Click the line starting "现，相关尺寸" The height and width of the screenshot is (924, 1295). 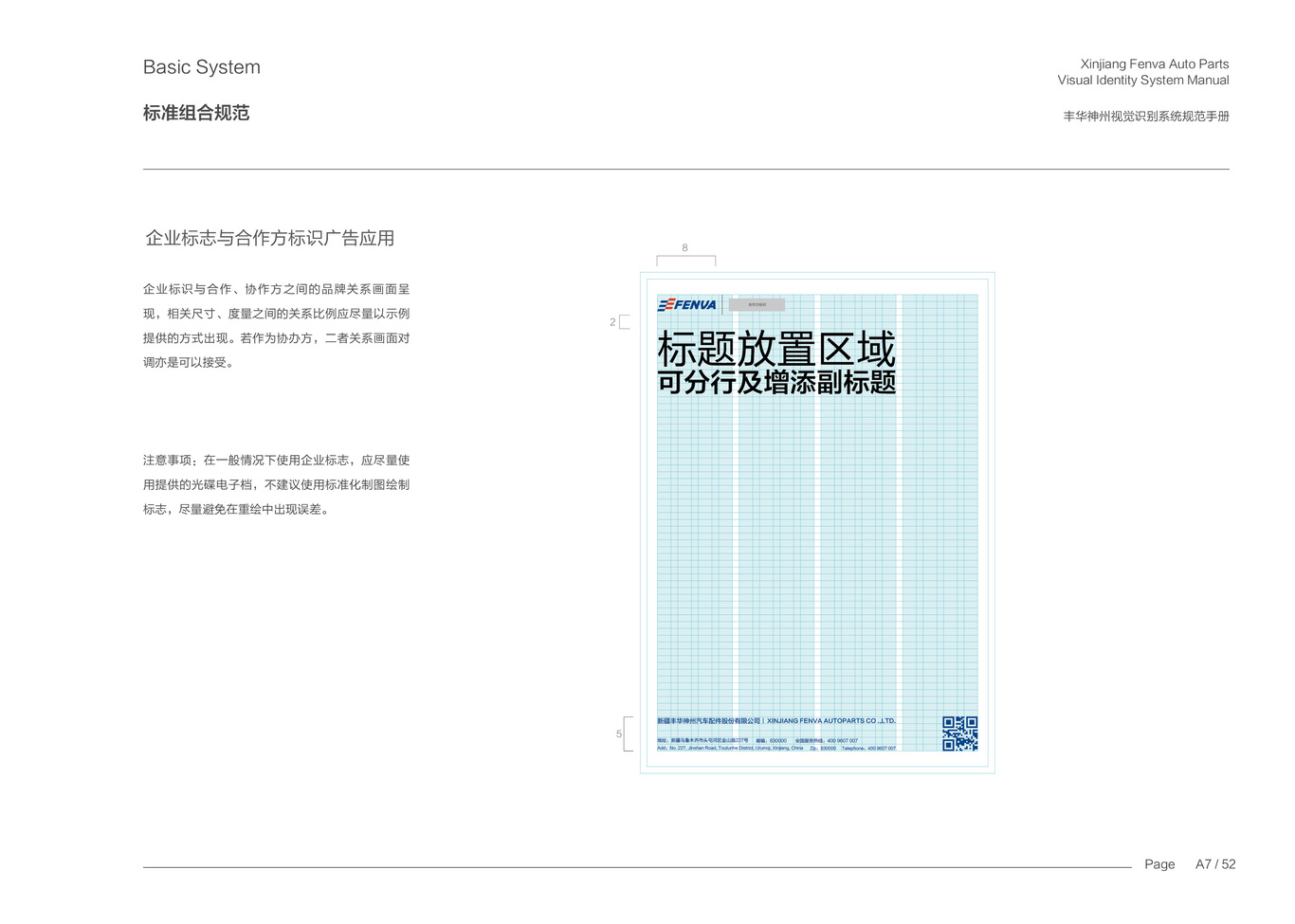(x=277, y=314)
